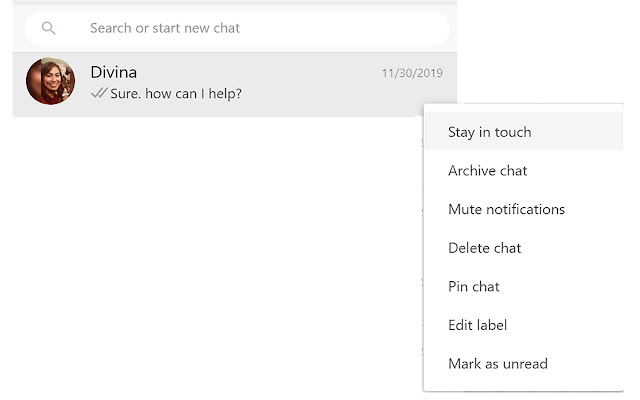This screenshot has width=640, height=400.
Task: Mark the Divina chat as unread
Action: (x=498, y=364)
